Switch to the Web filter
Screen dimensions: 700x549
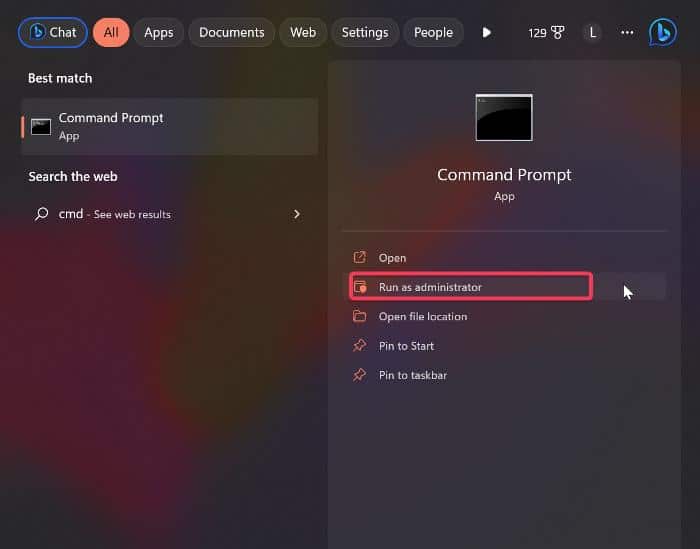pos(303,33)
